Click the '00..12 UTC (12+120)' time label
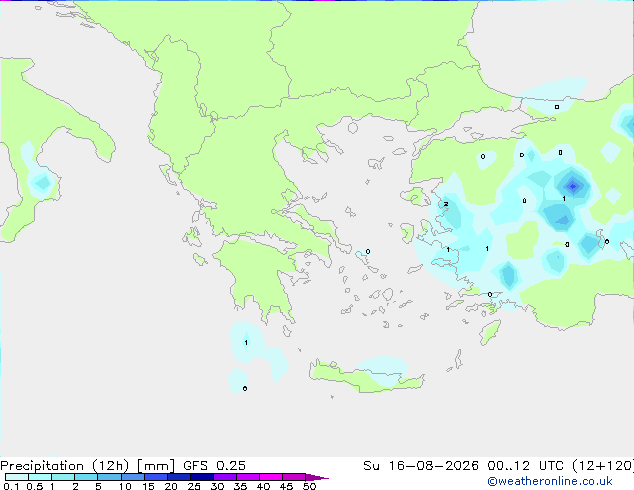This screenshot has height=490, width=634. click(x=560, y=466)
